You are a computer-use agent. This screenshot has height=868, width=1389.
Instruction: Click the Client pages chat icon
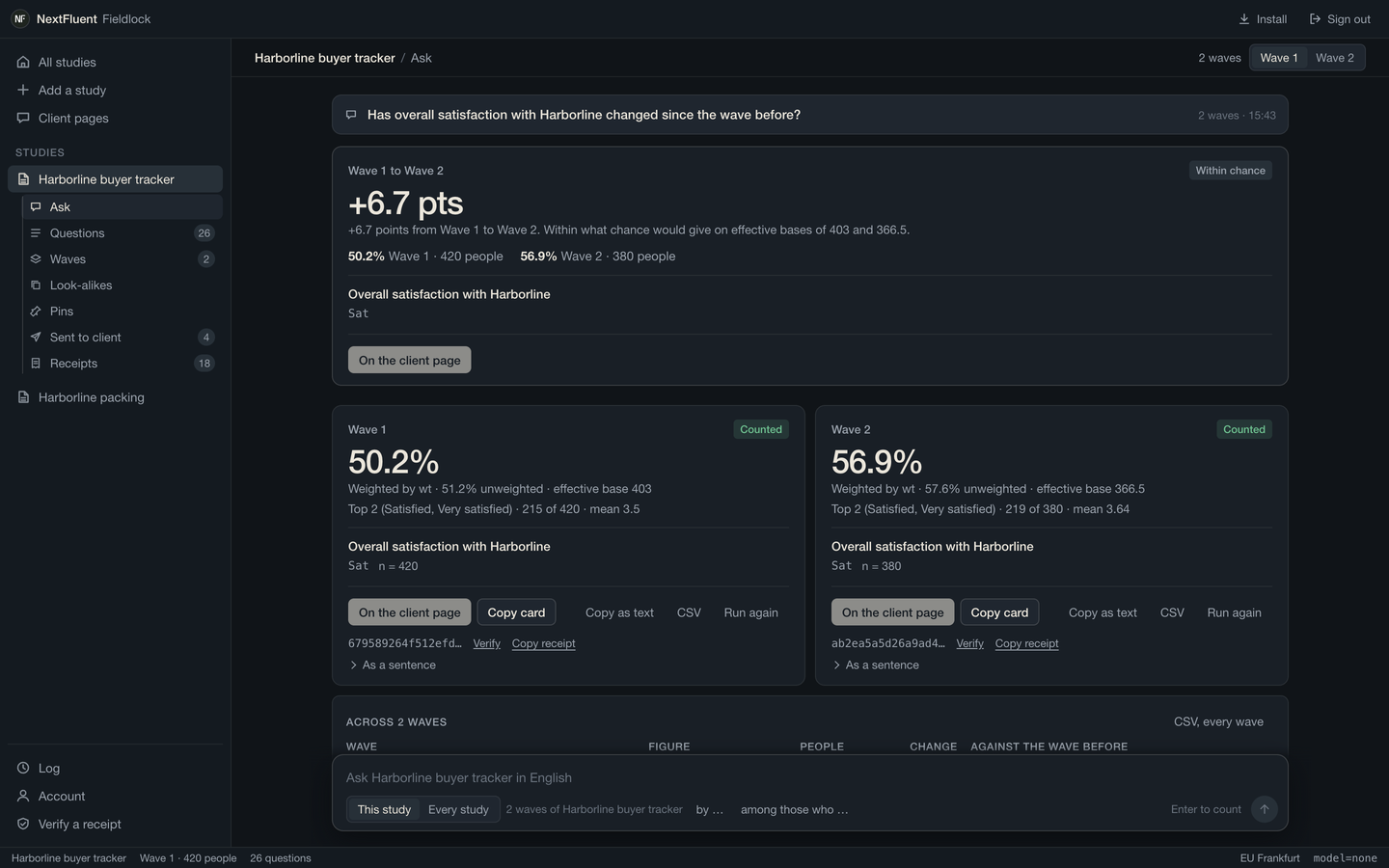coord(23,119)
